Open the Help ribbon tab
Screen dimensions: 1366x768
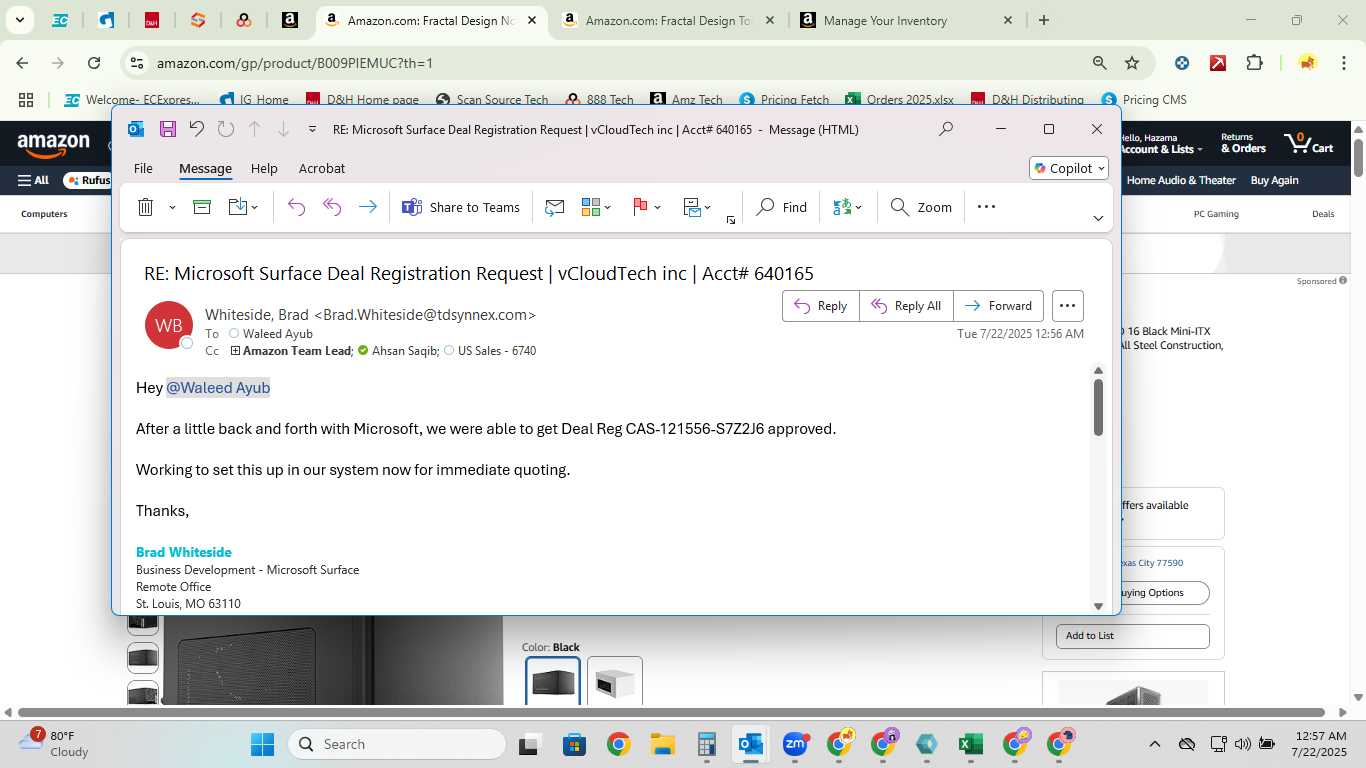[264, 168]
